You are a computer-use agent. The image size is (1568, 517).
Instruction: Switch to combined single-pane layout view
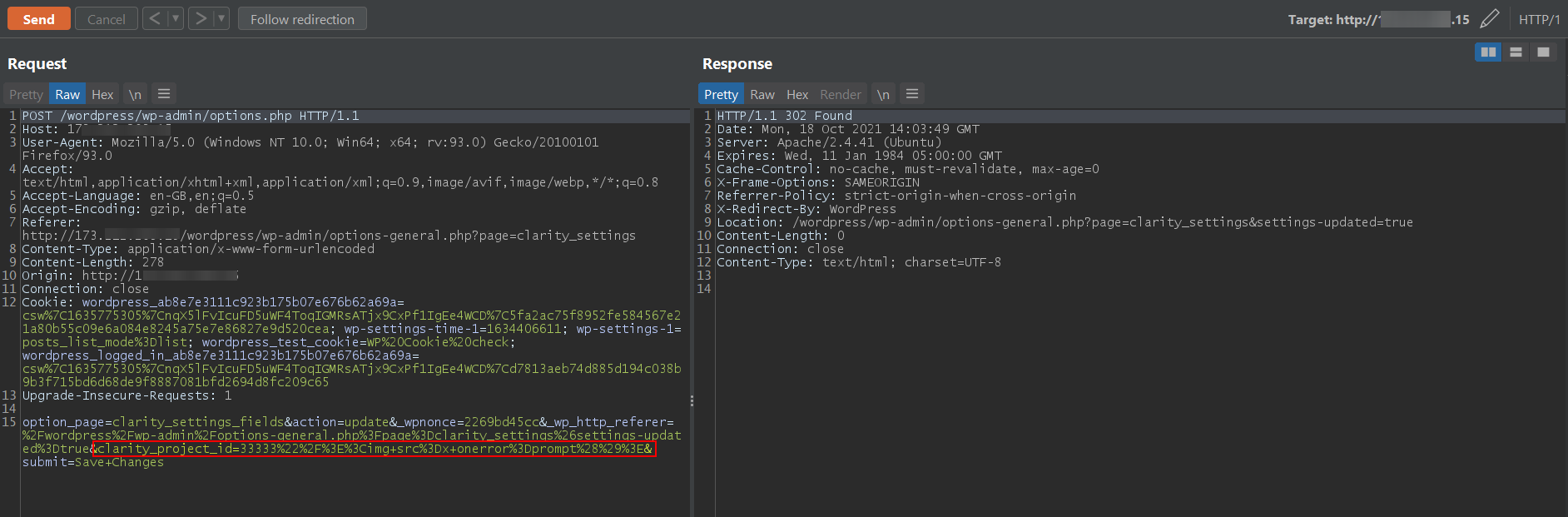coord(1543,52)
